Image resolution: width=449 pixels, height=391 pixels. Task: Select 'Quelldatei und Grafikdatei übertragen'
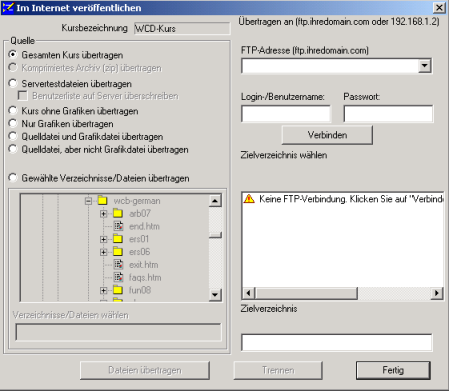[x=13, y=136]
